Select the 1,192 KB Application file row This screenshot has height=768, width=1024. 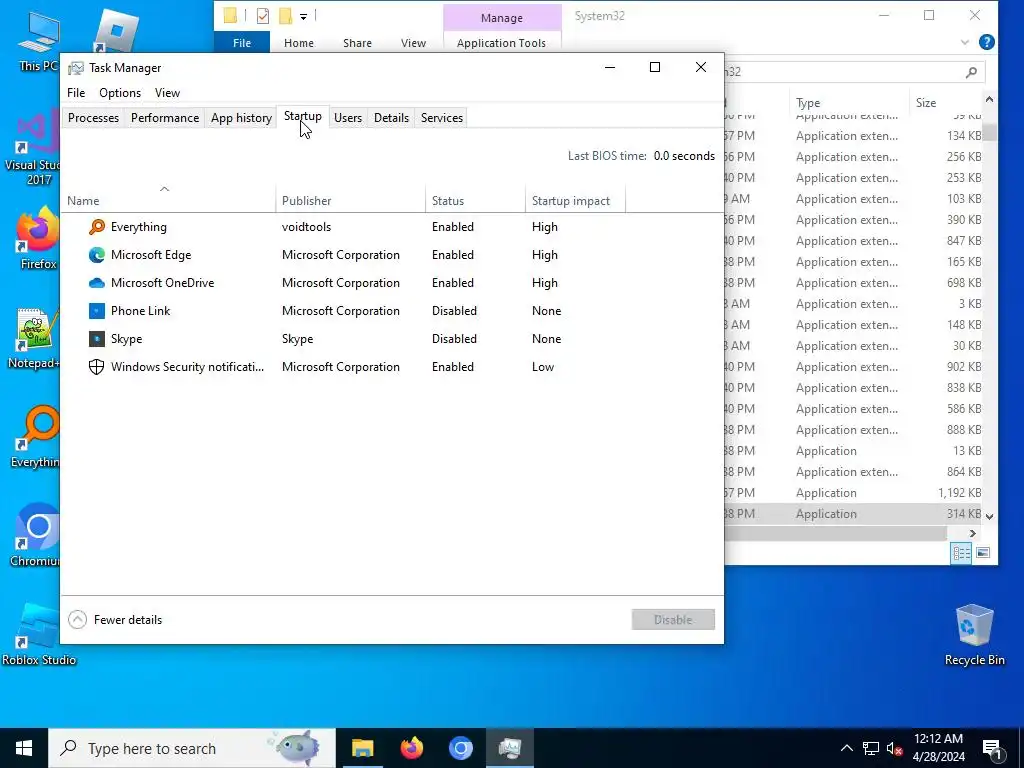tap(854, 492)
